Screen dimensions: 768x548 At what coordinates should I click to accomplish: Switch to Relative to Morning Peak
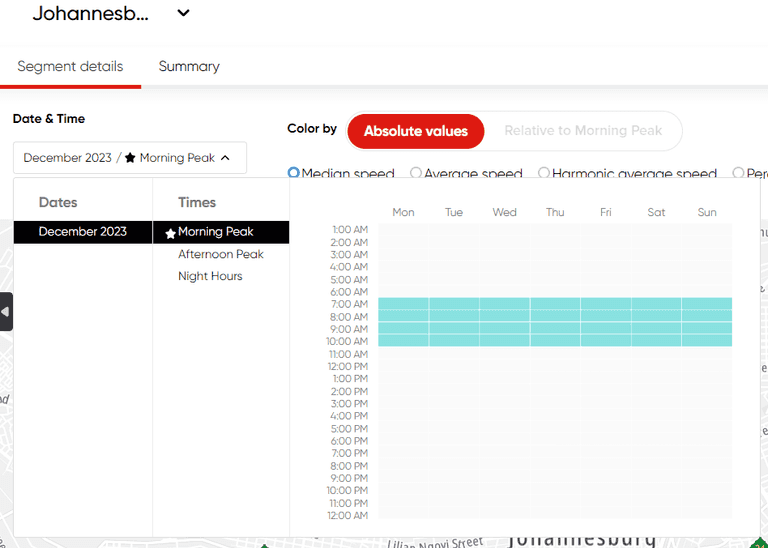pyautogui.click(x=582, y=131)
